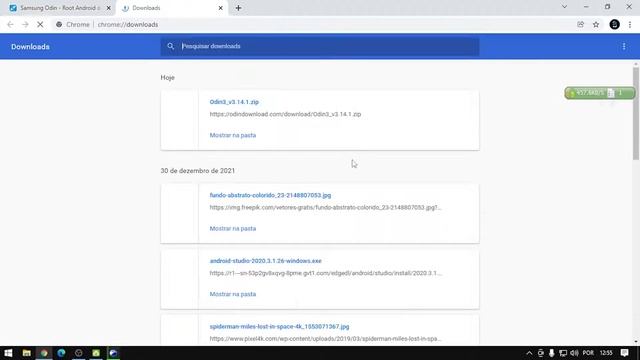Close the Downloads tab
The width and height of the screenshot is (640, 360).
(x=220, y=8)
